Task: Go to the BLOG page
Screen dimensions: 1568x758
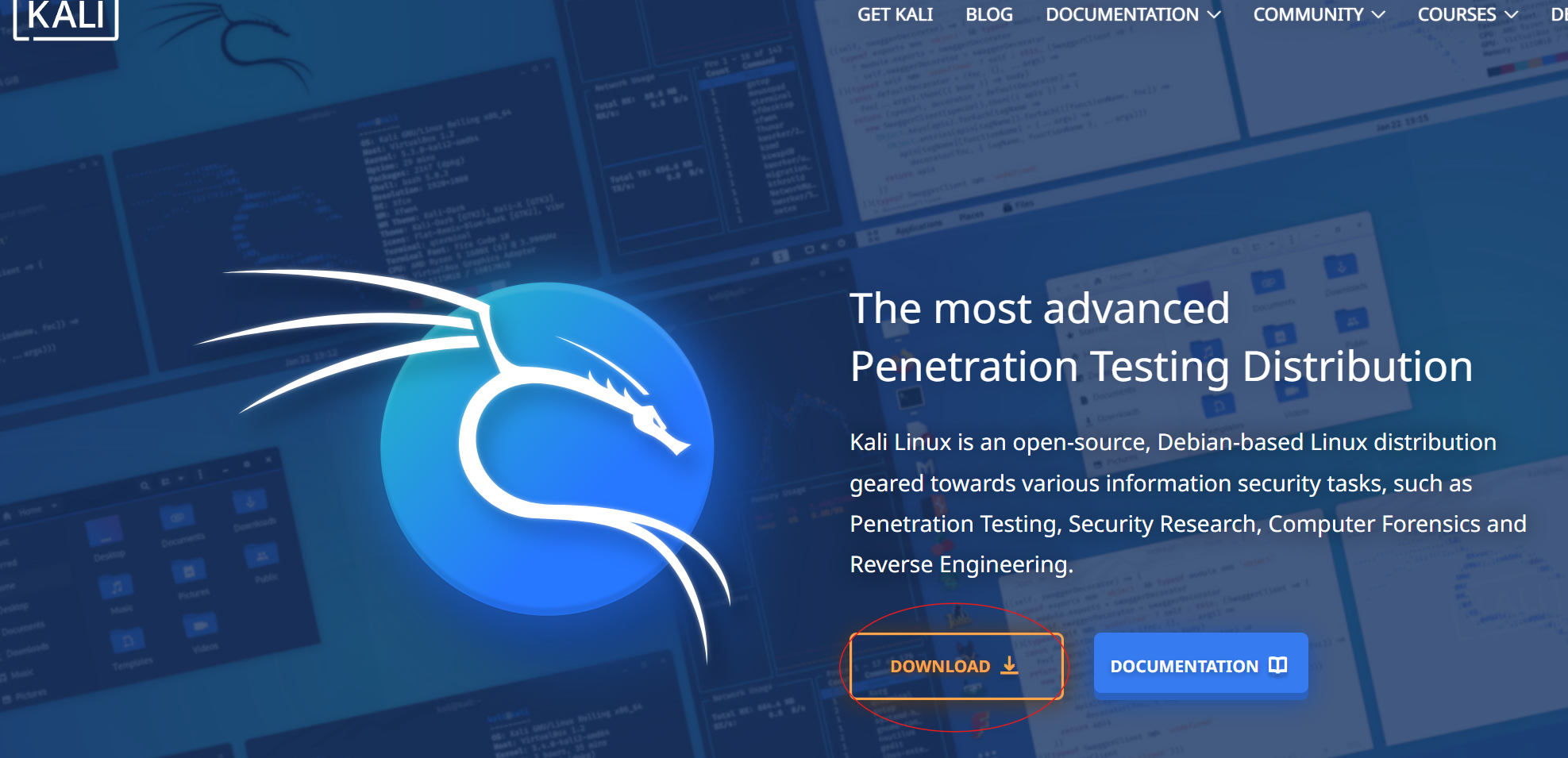Action: point(988,14)
